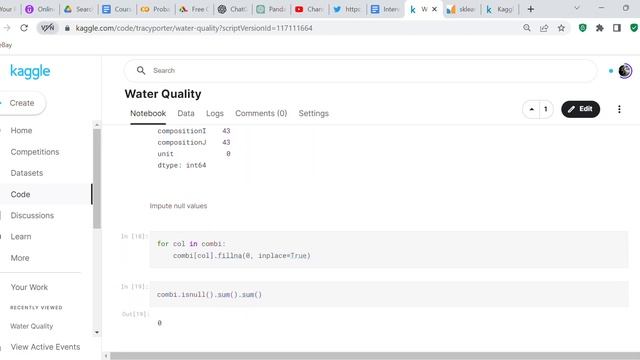
Task: Switch to the ChatGPT browser tab
Action: [x=232, y=9]
